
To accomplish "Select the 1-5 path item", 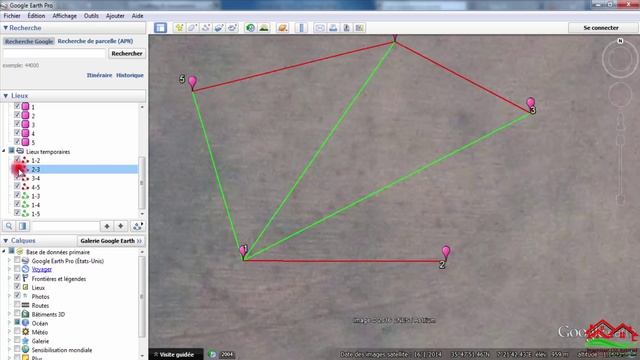I will 36,213.
